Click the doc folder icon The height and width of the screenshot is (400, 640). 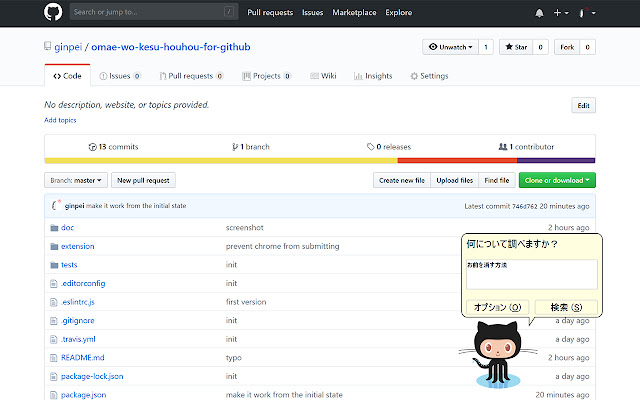[53, 227]
